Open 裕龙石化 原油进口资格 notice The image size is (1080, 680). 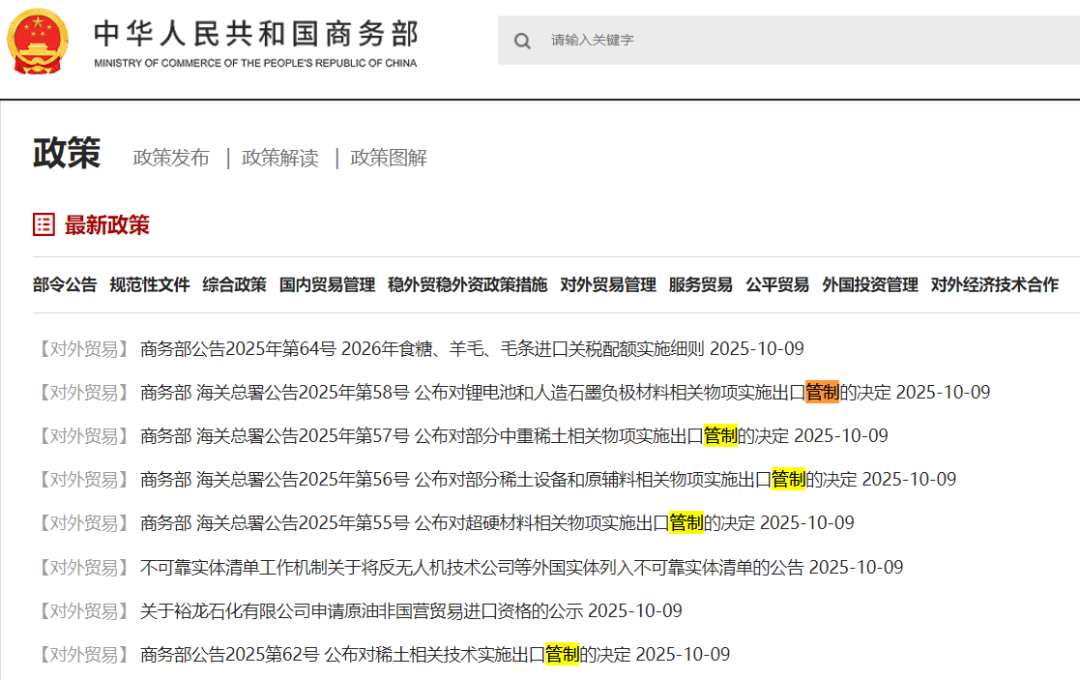[362, 610]
